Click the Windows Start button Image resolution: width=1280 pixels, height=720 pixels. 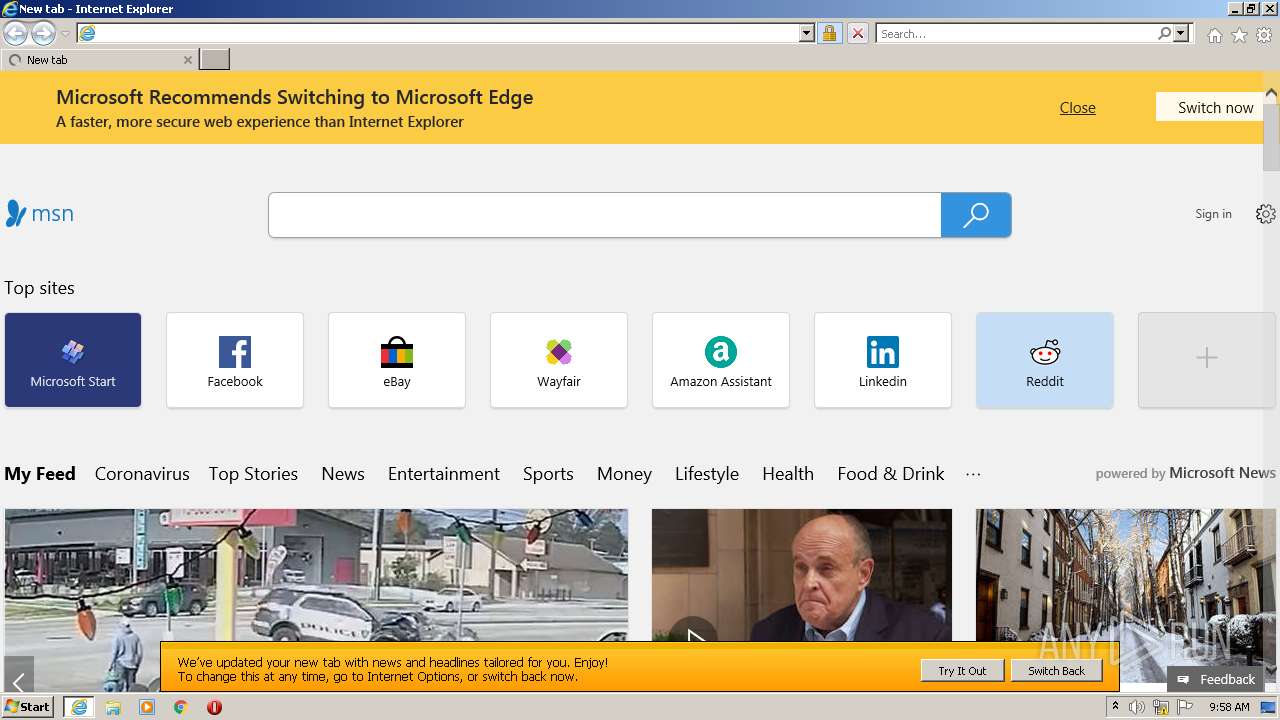click(x=27, y=707)
